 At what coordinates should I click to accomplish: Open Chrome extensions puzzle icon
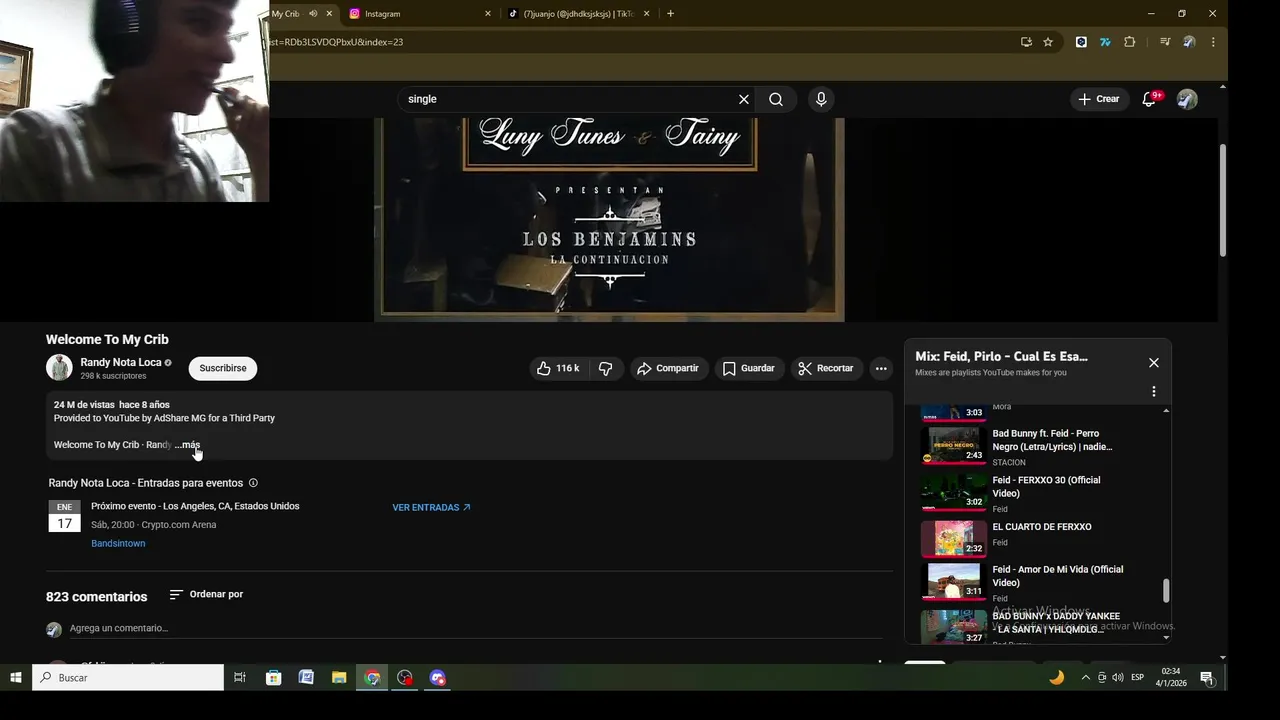coord(1130,42)
